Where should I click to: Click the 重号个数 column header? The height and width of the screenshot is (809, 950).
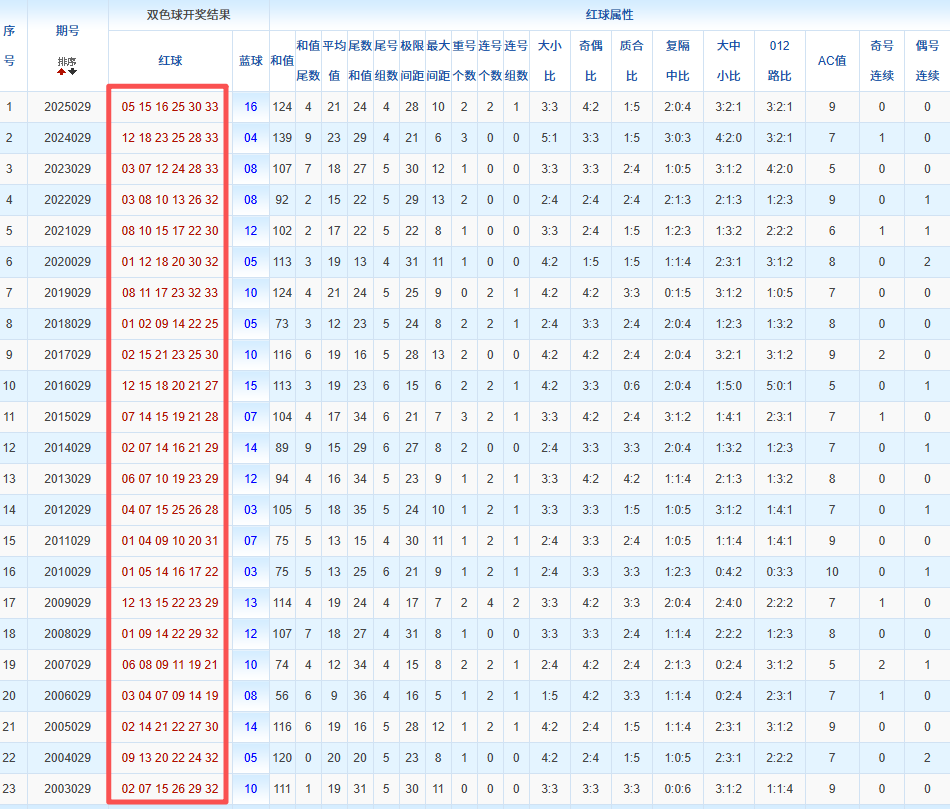coord(464,61)
